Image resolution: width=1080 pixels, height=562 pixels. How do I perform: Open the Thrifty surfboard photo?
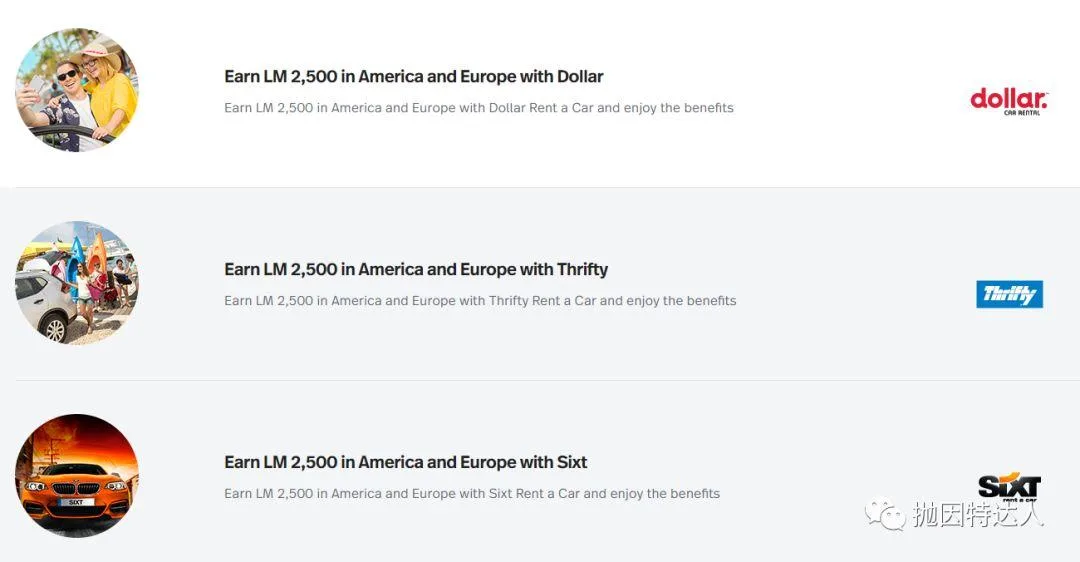coord(77,283)
